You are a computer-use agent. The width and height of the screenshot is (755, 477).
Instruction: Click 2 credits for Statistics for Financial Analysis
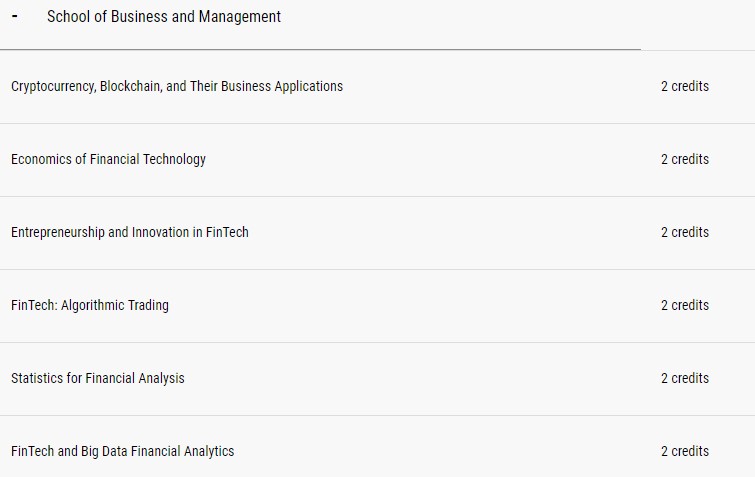684,379
